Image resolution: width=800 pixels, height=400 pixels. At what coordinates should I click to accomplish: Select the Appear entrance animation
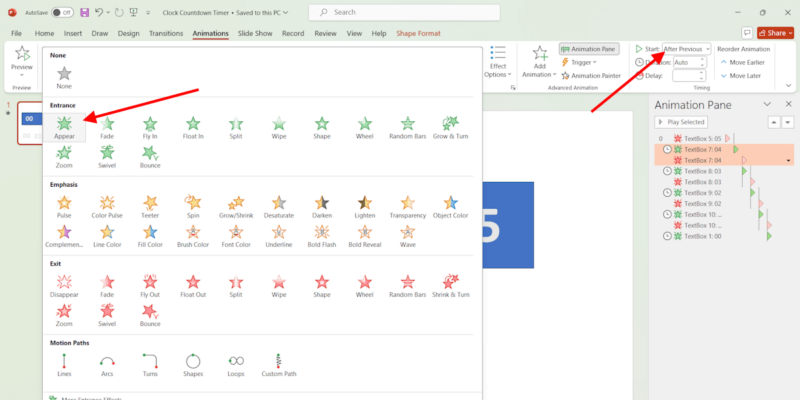click(64, 128)
